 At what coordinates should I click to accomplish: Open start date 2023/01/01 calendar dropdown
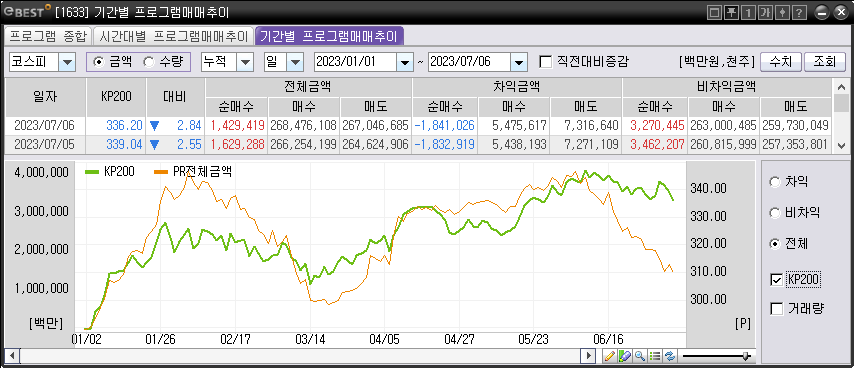[x=404, y=62]
